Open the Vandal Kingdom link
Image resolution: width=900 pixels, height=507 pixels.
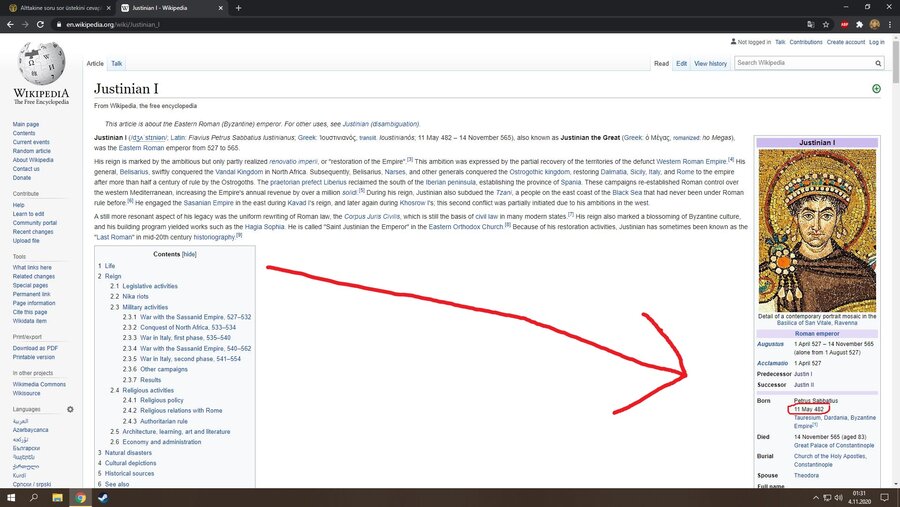pyautogui.click(x=239, y=172)
